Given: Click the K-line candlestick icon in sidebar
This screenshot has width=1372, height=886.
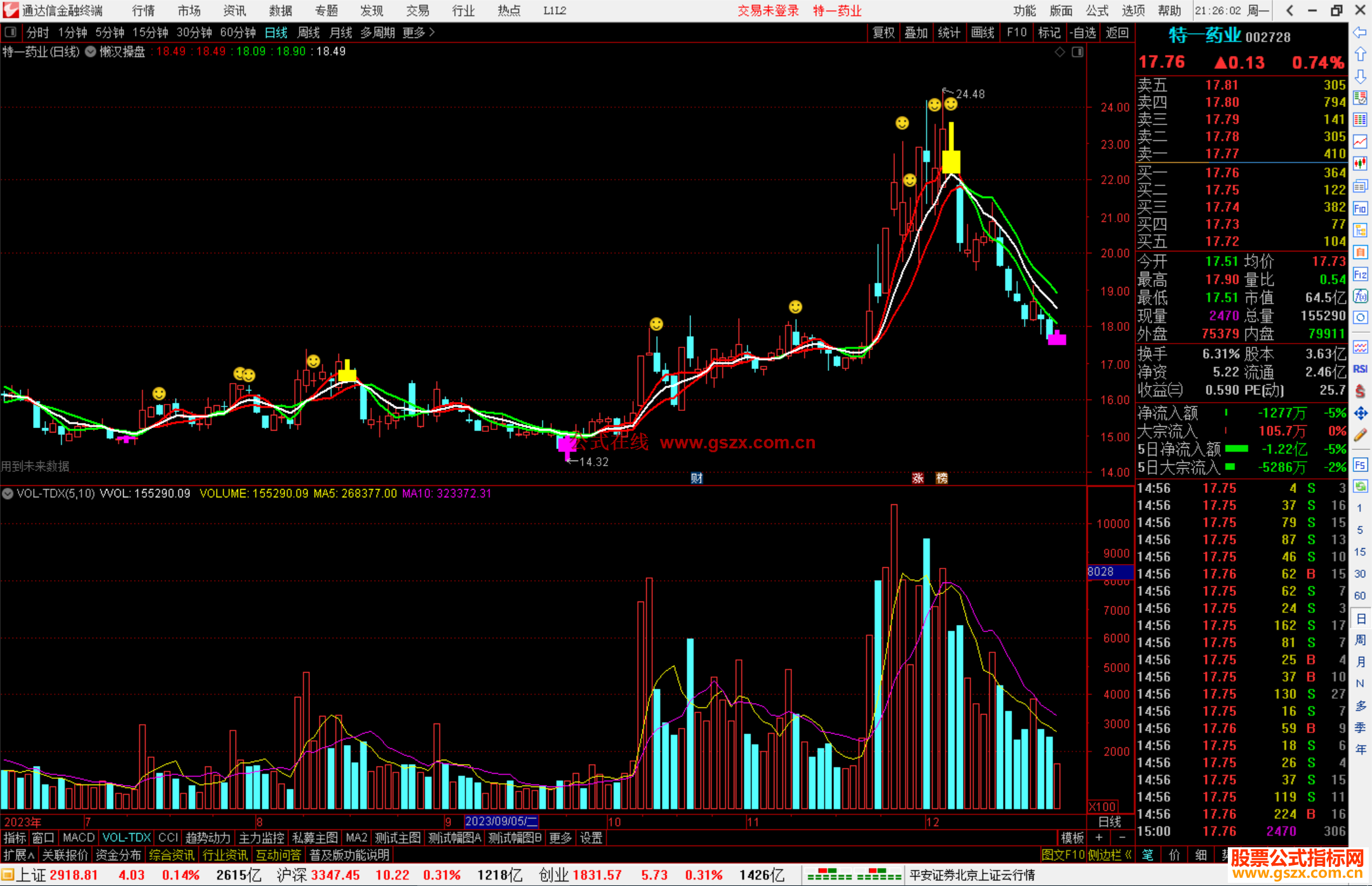Looking at the screenshot, I should [1360, 164].
